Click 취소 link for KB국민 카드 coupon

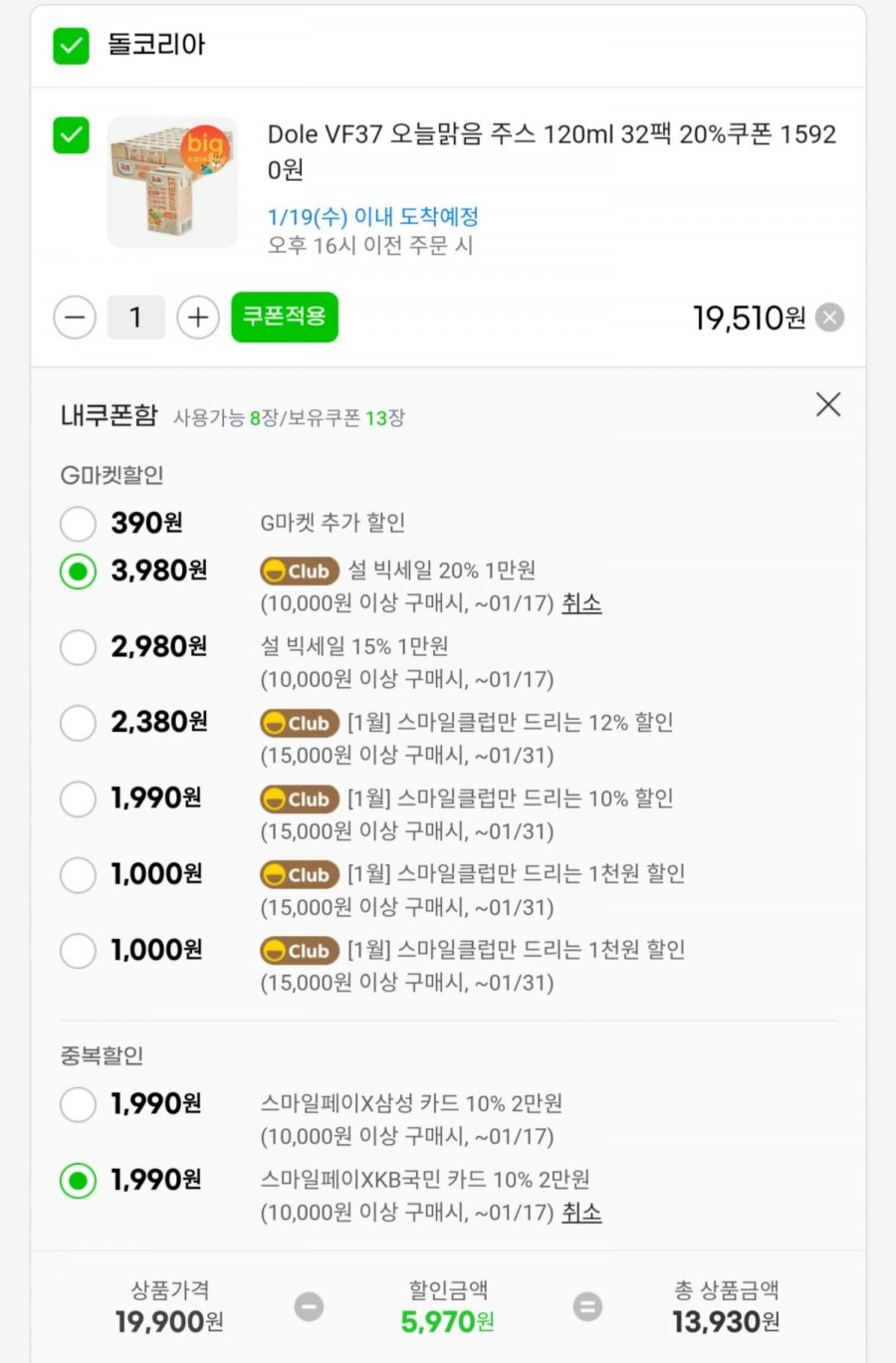[581, 1213]
